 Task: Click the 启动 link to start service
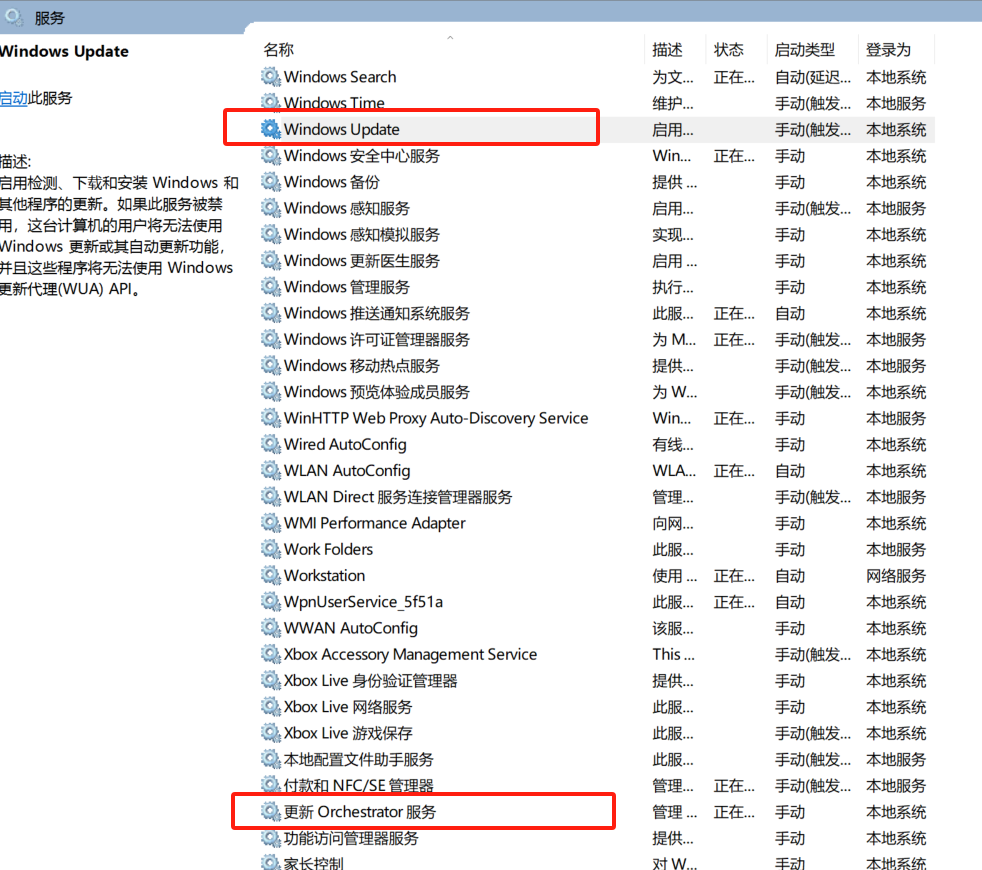coord(13,98)
